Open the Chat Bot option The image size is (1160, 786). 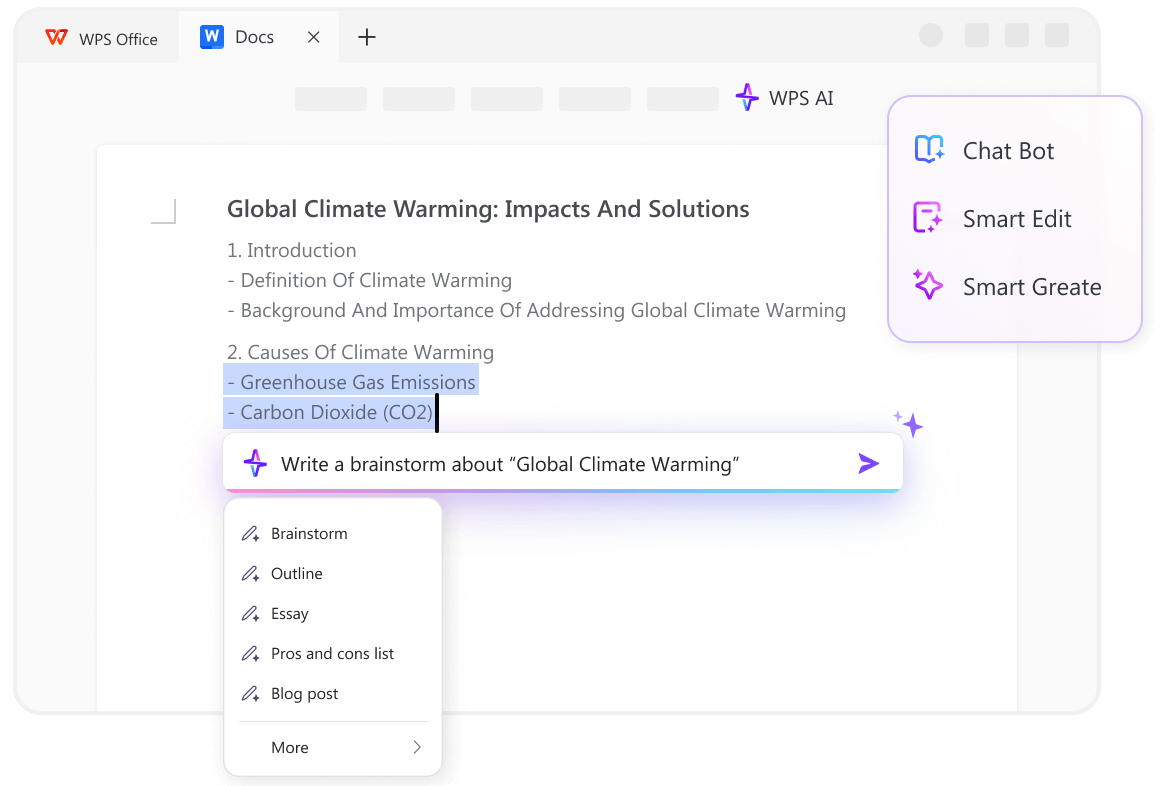pyautogui.click(x=1007, y=150)
